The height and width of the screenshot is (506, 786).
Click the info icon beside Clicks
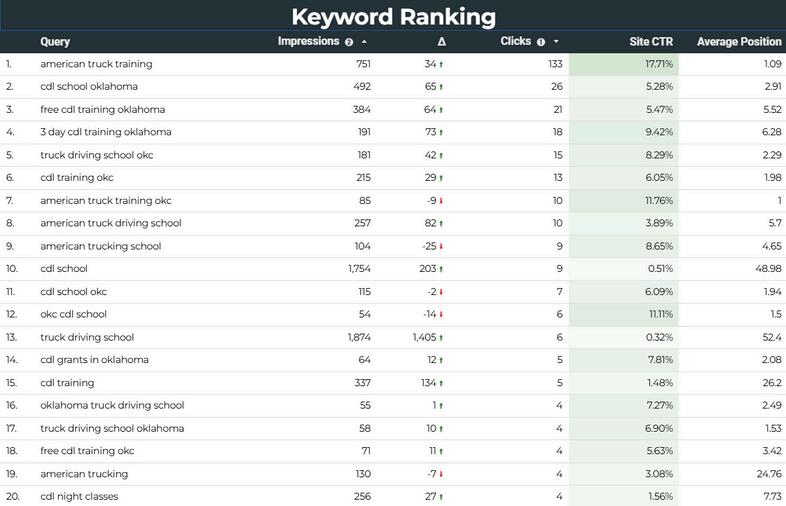541,43
